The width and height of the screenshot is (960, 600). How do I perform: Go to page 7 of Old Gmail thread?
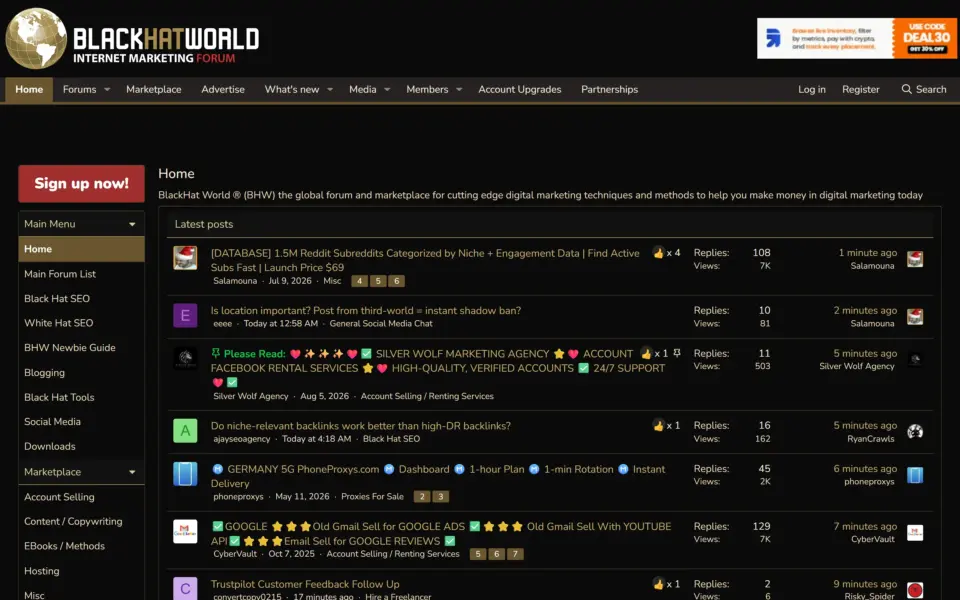click(x=515, y=554)
